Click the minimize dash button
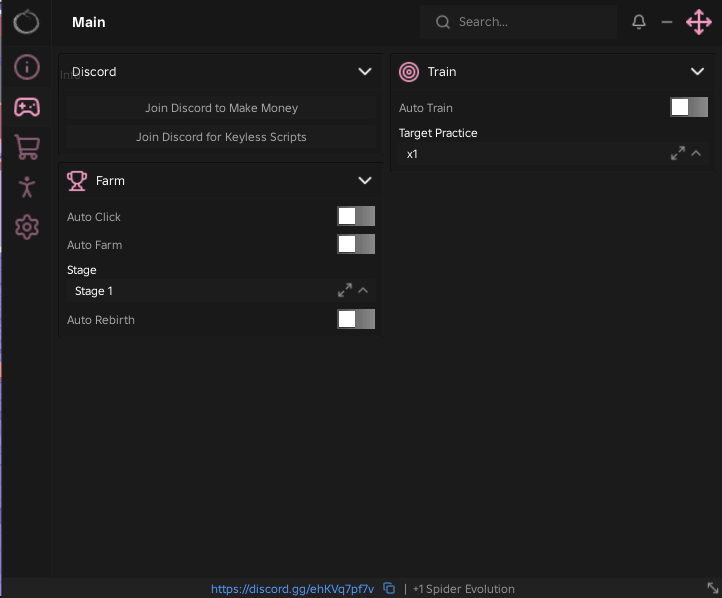722x598 pixels. (667, 22)
